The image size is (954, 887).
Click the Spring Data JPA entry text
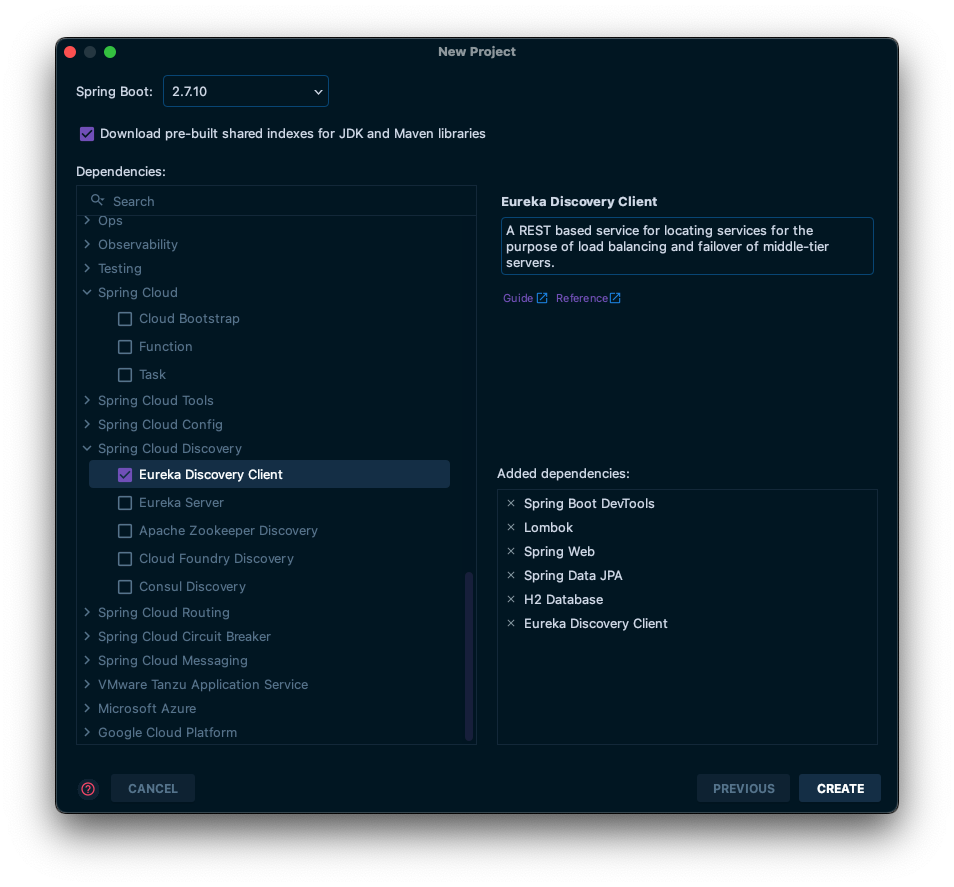[573, 576]
